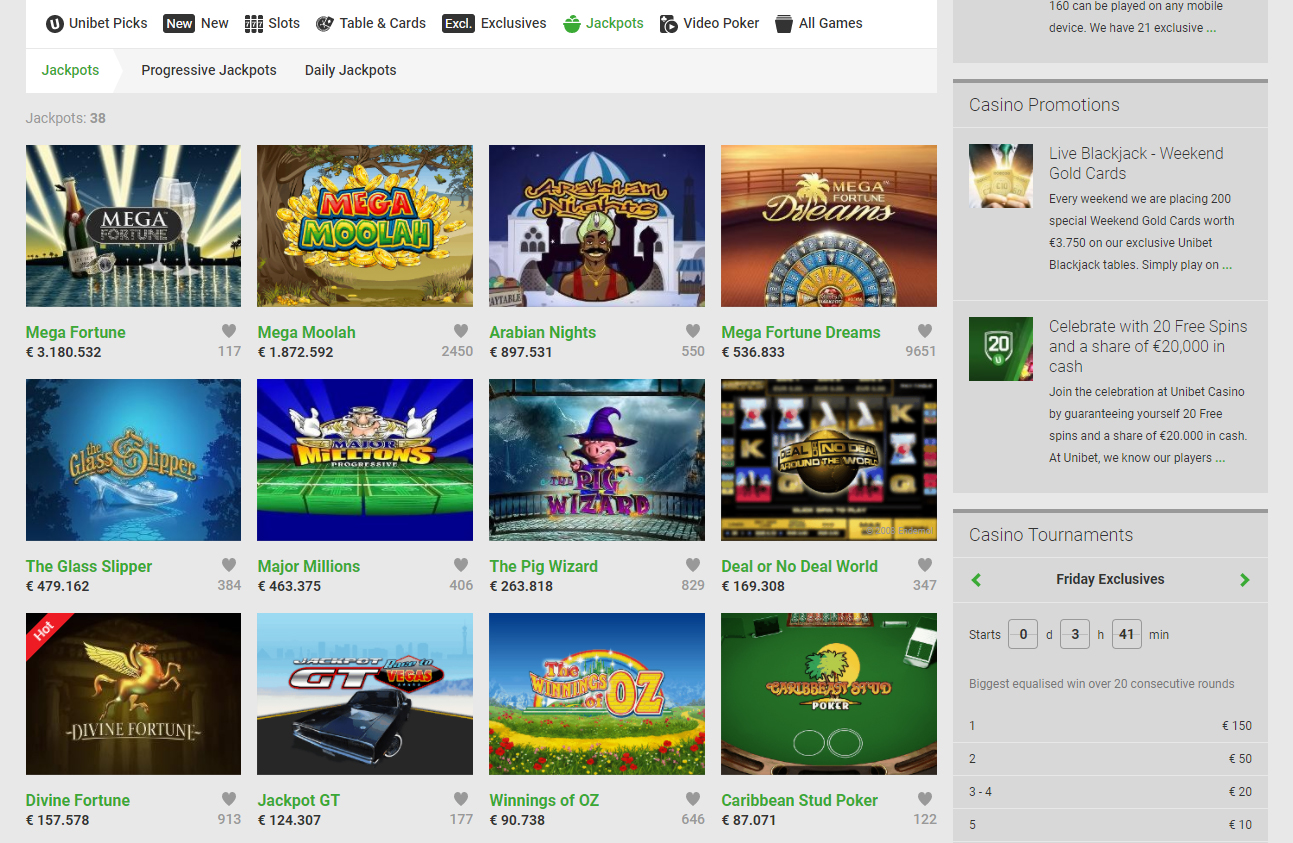Click the All Games bucket icon
Image resolution: width=1293 pixels, height=843 pixels.
point(784,23)
